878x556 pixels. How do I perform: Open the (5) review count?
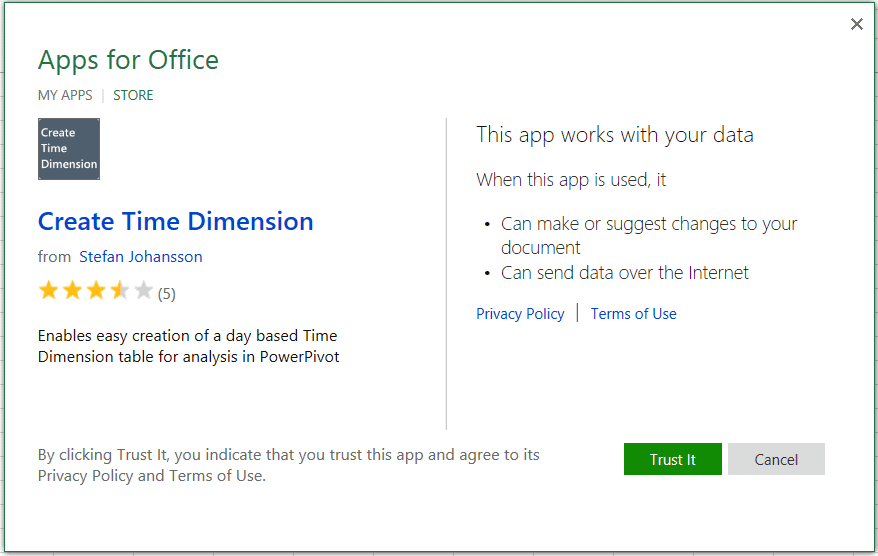click(167, 294)
